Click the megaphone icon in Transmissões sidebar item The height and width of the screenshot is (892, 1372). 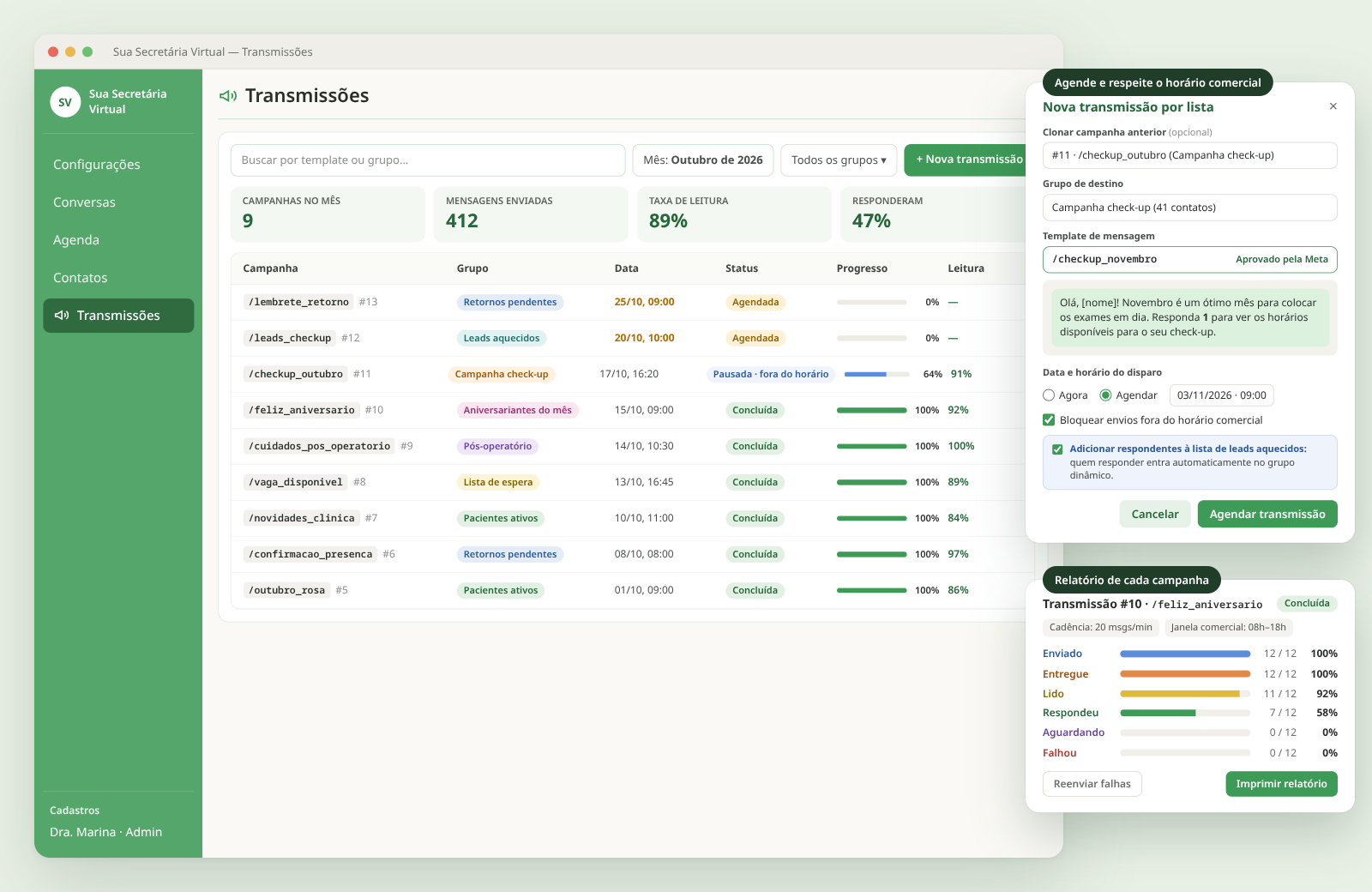(62, 316)
